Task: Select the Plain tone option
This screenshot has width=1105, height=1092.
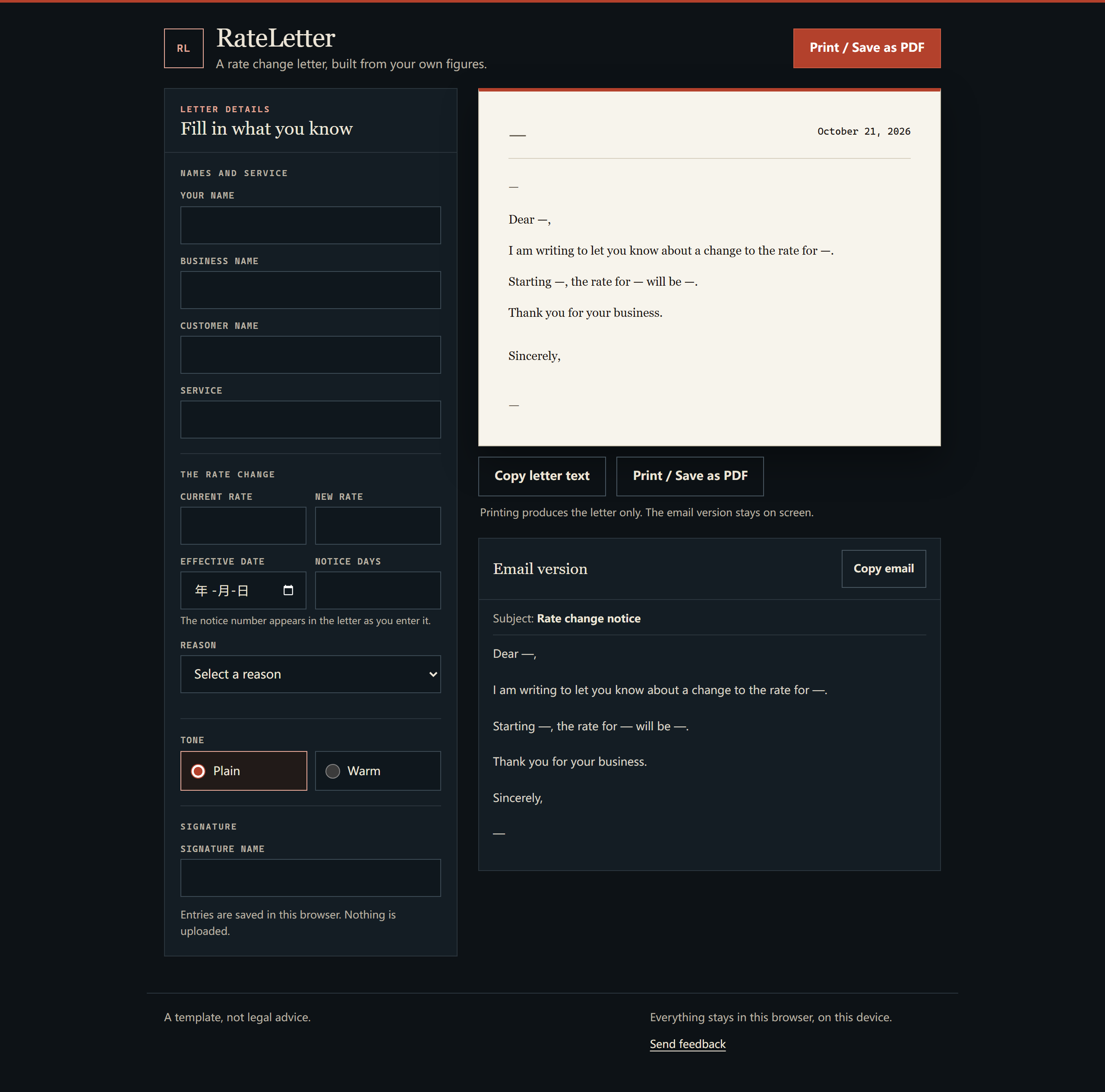Action: pyautogui.click(x=243, y=770)
